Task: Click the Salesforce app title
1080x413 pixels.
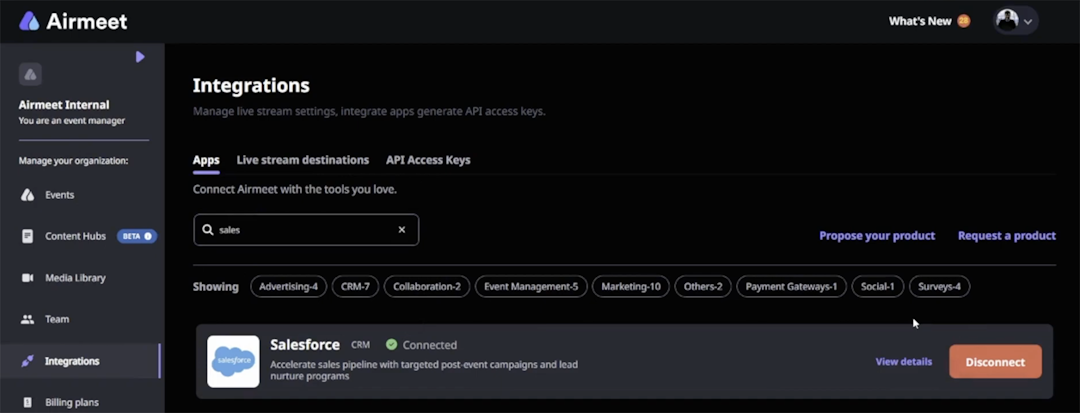Action: (x=304, y=344)
